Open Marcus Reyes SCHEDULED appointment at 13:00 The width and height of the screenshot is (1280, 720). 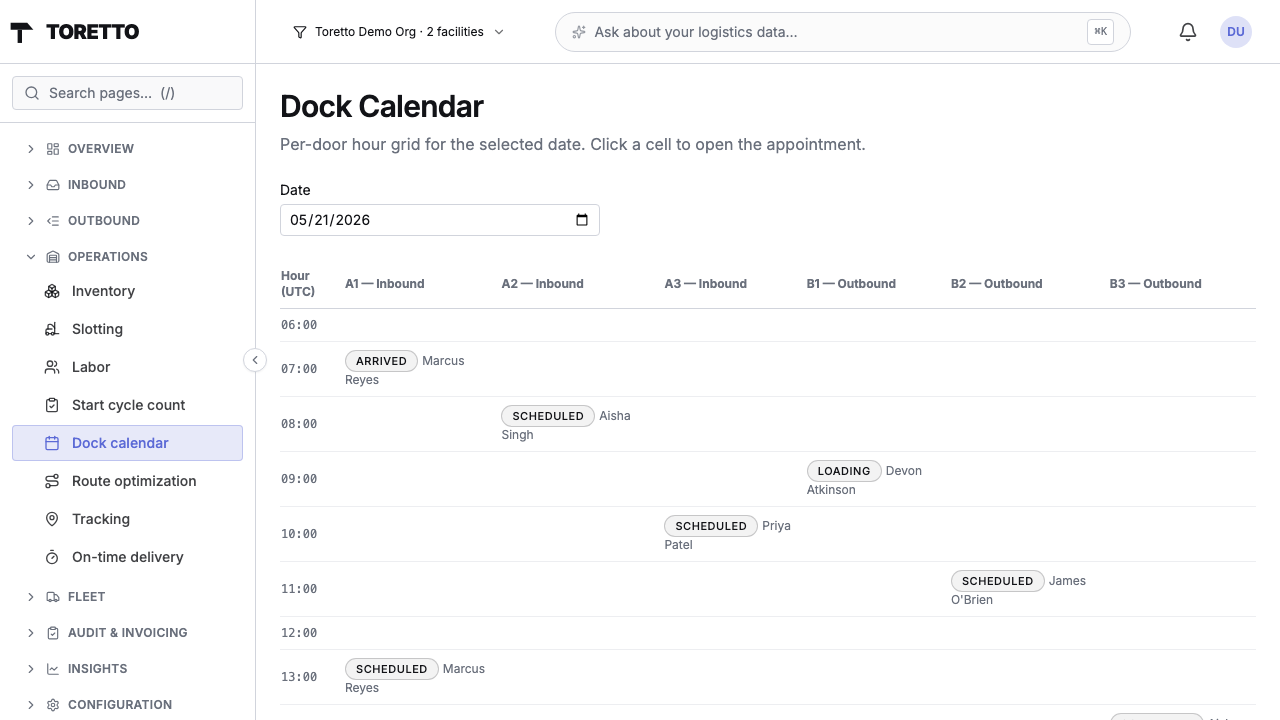click(x=415, y=678)
